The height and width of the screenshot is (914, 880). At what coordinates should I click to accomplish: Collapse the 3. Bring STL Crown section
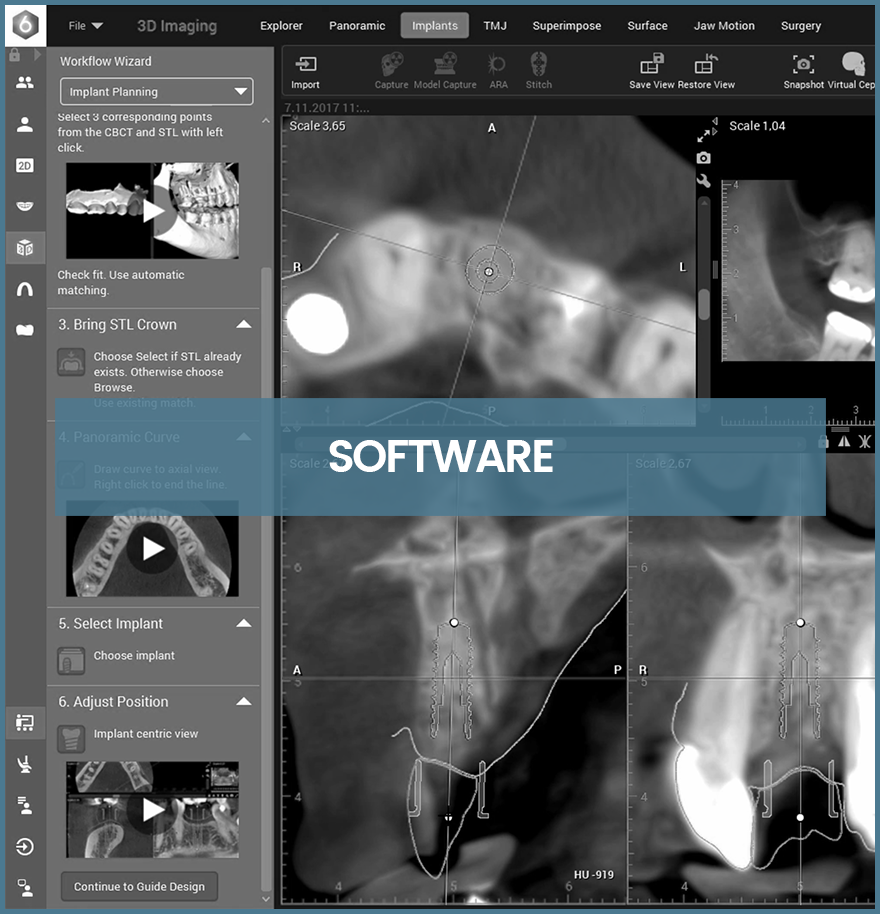click(x=244, y=324)
